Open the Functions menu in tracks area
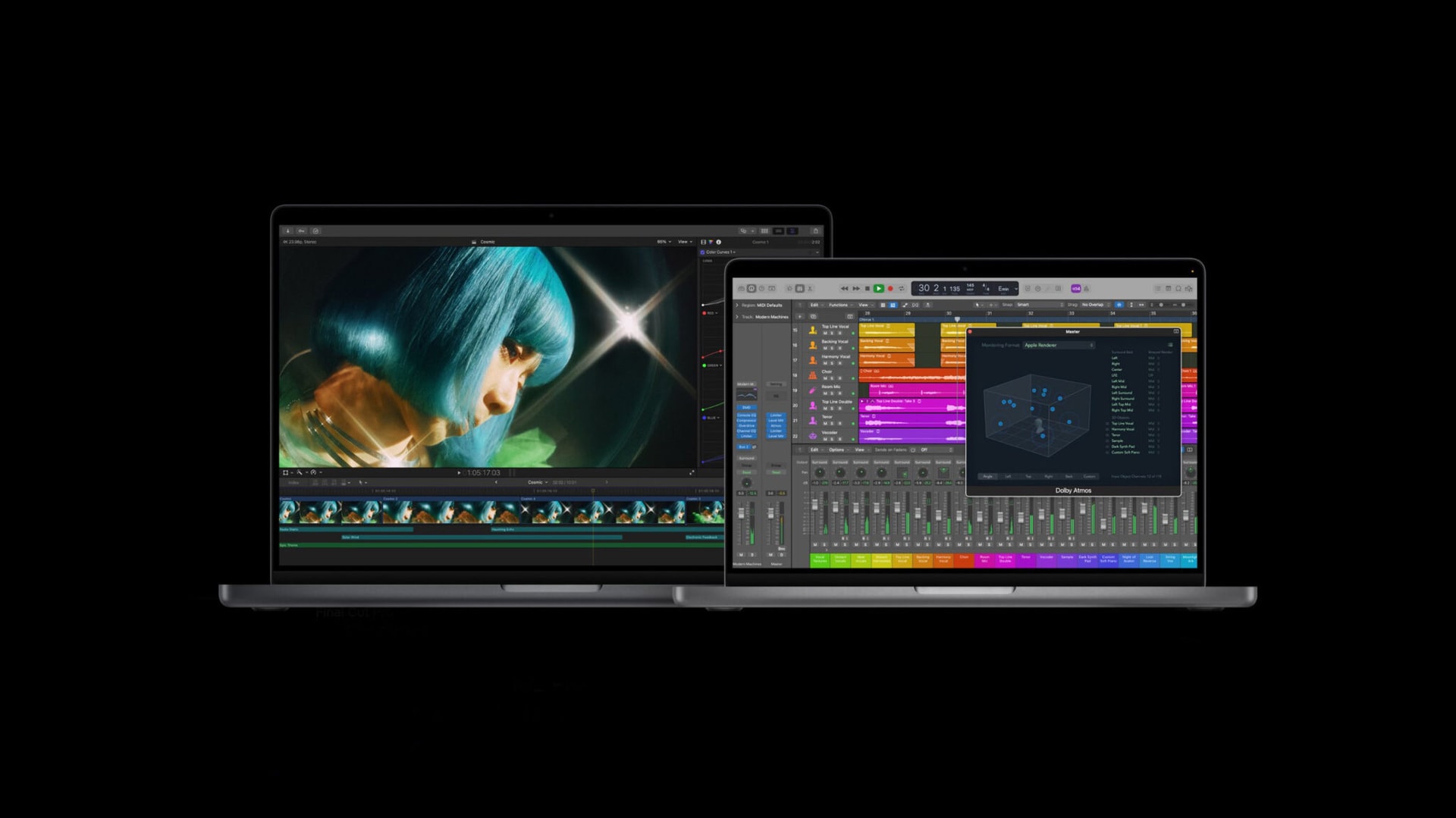 pyautogui.click(x=839, y=305)
